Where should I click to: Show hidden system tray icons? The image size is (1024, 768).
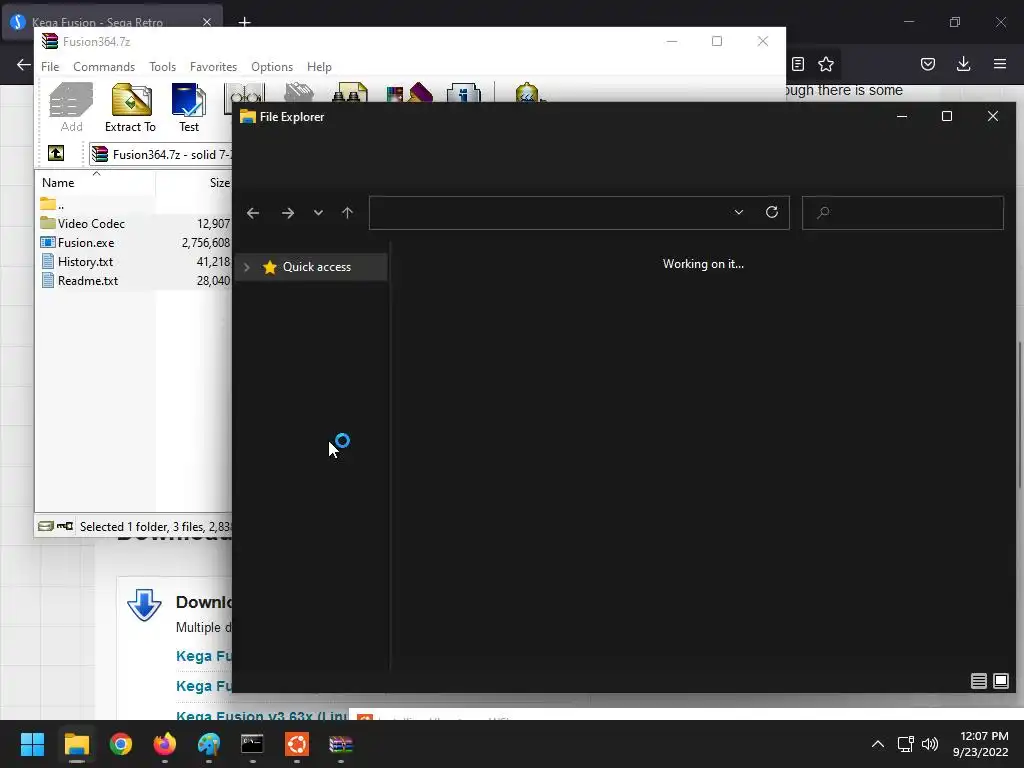878,744
